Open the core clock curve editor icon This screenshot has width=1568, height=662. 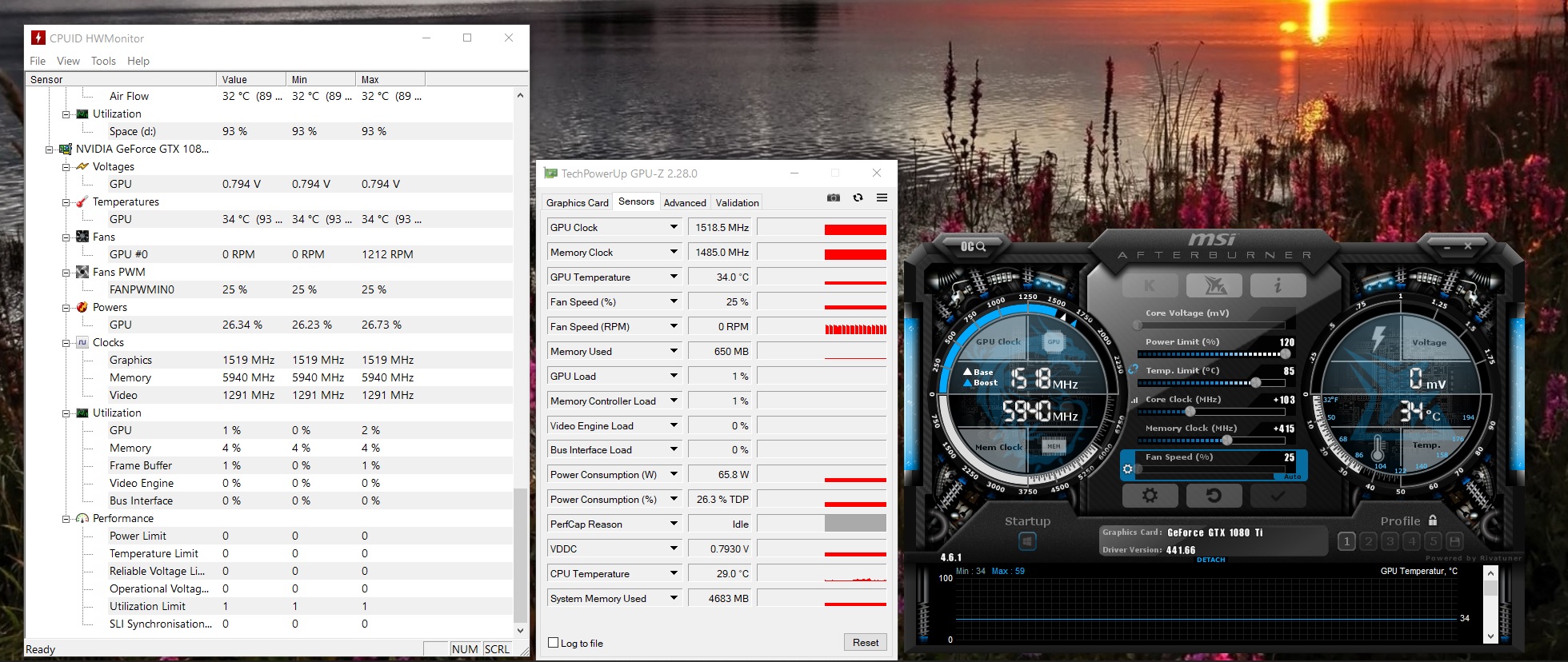coord(1134,400)
